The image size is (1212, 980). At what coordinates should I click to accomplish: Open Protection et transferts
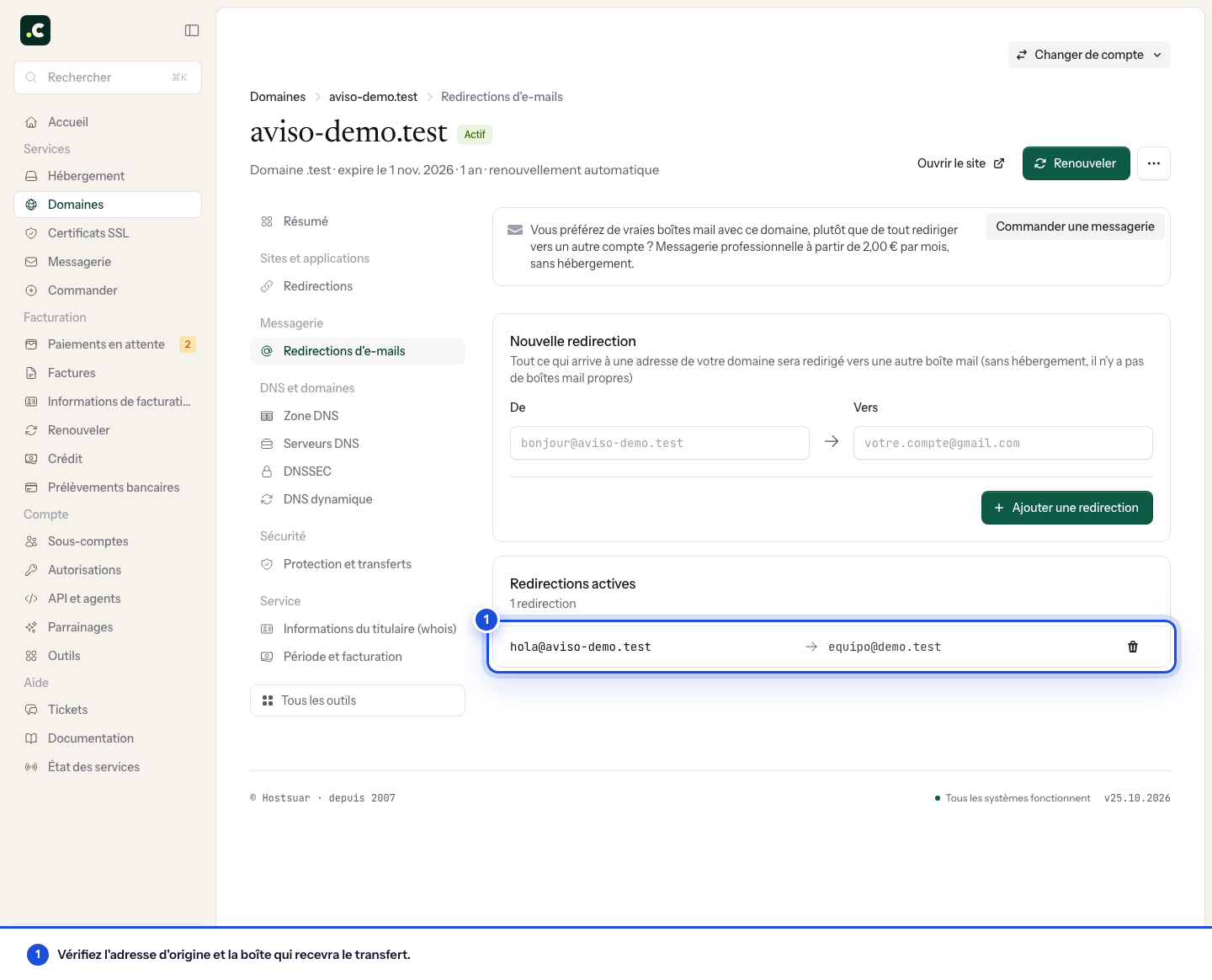point(358,564)
